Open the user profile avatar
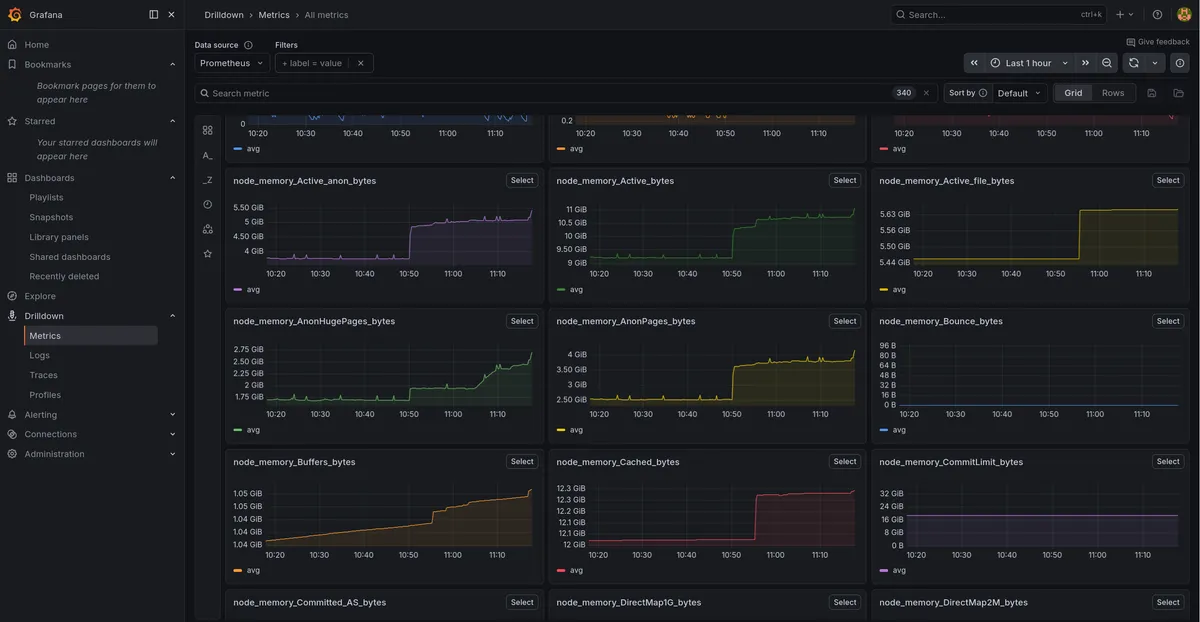The height and width of the screenshot is (622, 1200). tap(1184, 14)
